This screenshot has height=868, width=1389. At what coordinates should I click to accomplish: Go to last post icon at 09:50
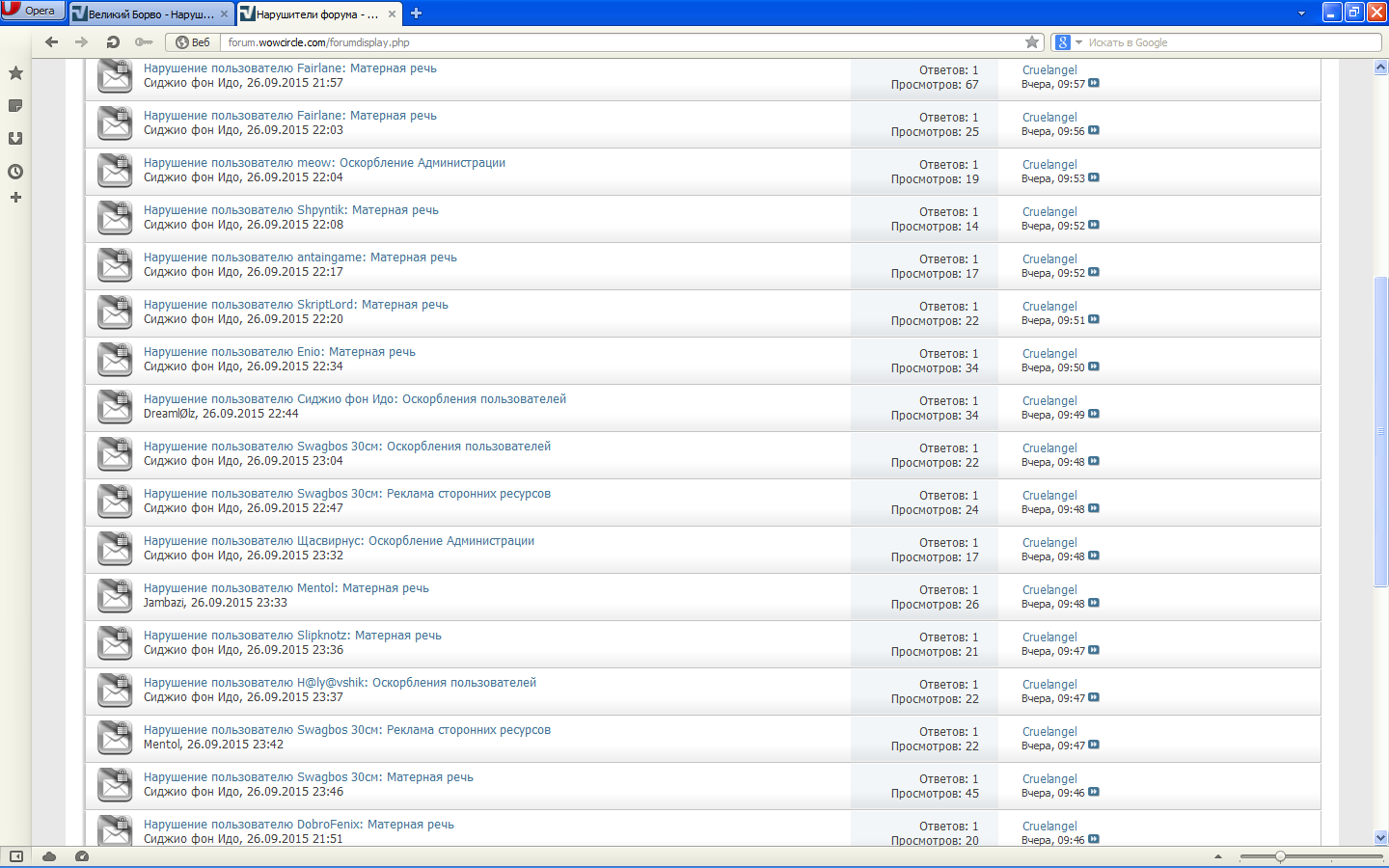(x=1094, y=367)
